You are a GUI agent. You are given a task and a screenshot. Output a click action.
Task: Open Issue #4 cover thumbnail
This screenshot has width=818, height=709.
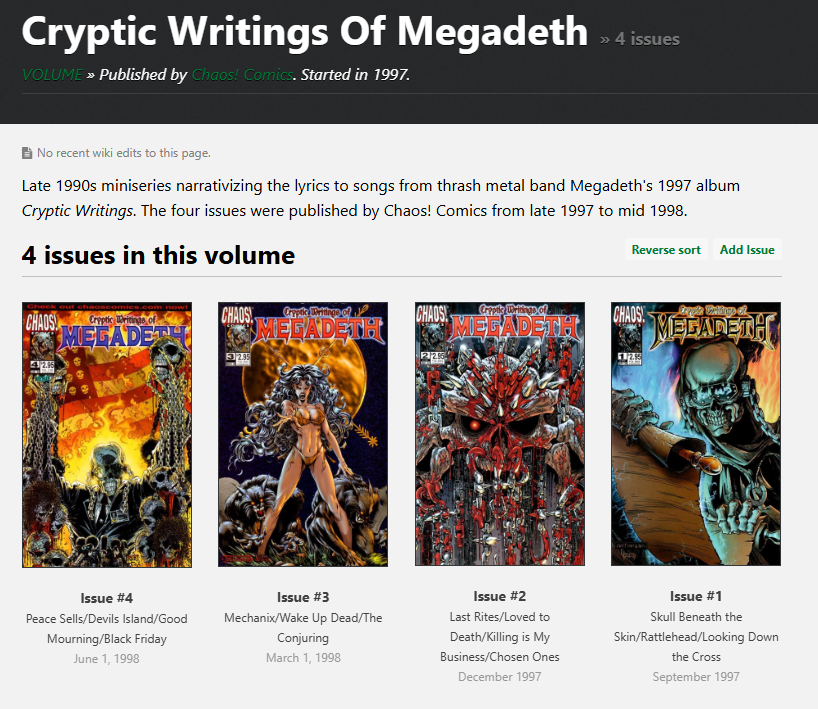(x=107, y=435)
